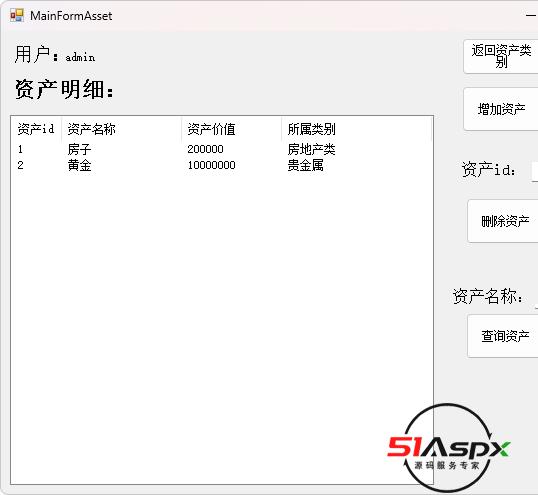This screenshot has height=495, width=538.
Task: Click the MainFormAsset window icon
Action: pyautogui.click(x=17, y=16)
